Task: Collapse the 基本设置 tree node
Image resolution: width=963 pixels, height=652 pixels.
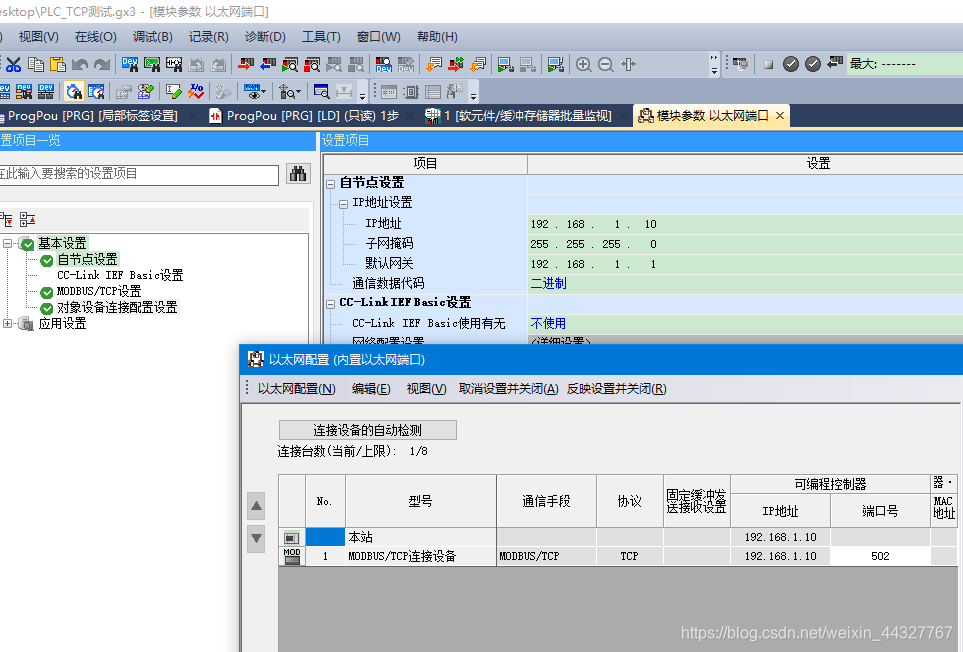Action: pyautogui.click(x=7, y=244)
